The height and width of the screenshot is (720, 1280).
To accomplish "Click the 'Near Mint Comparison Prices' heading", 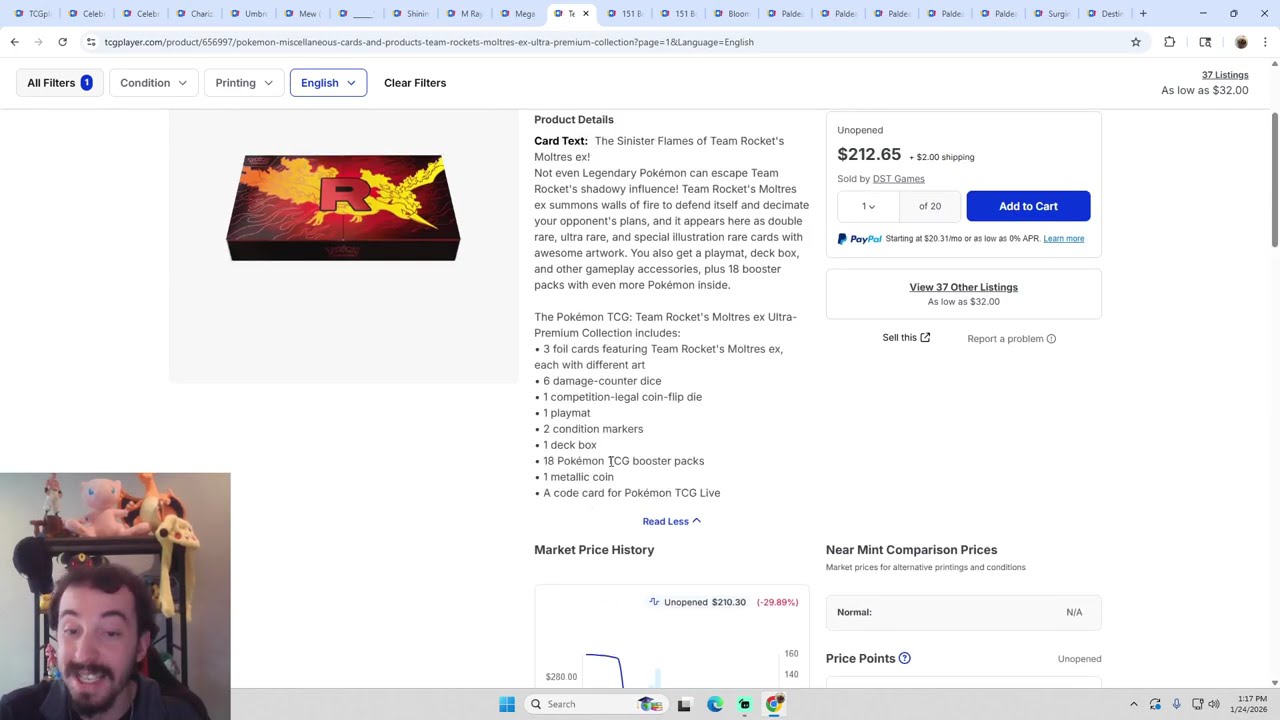I will pos(911,550).
